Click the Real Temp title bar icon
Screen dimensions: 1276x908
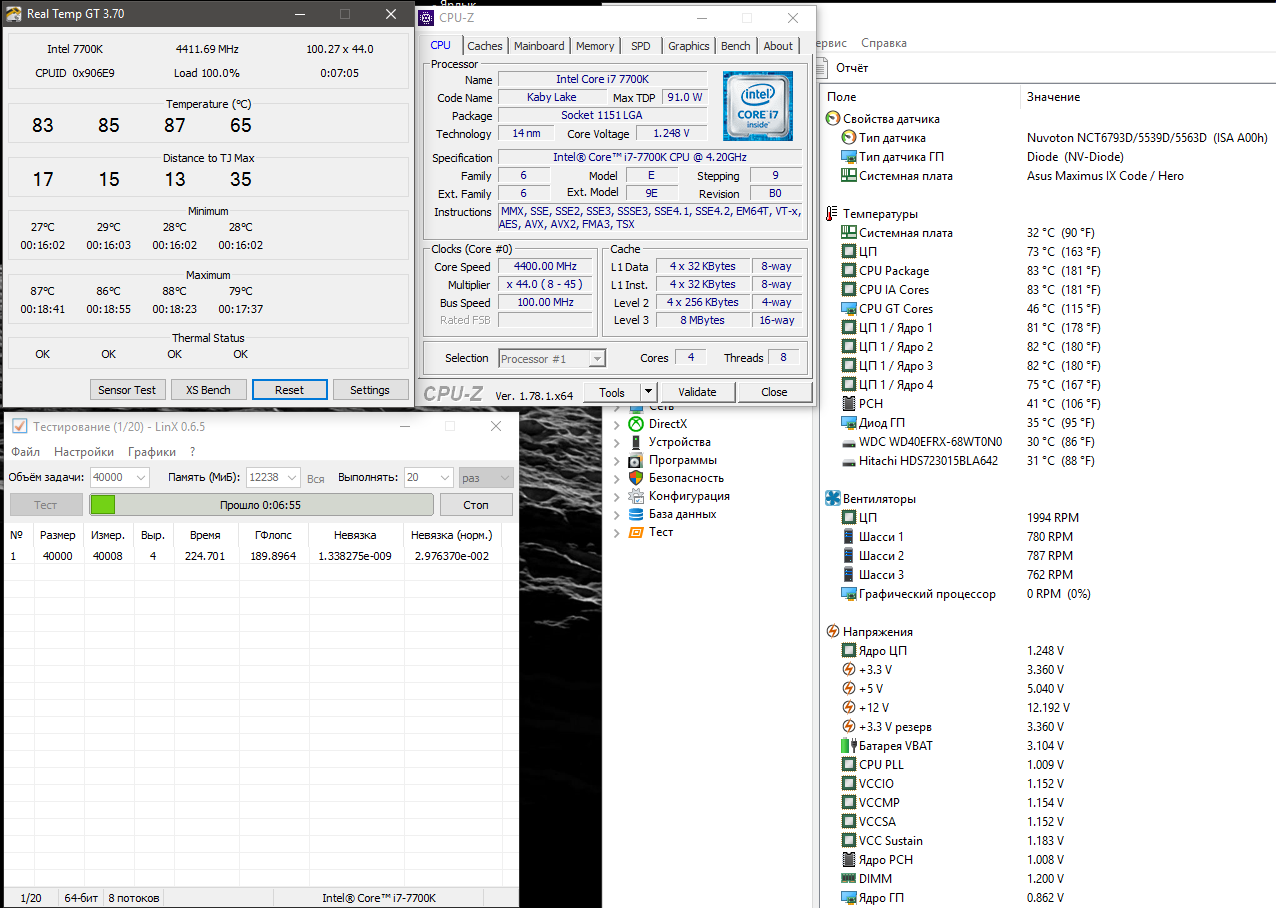14,14
